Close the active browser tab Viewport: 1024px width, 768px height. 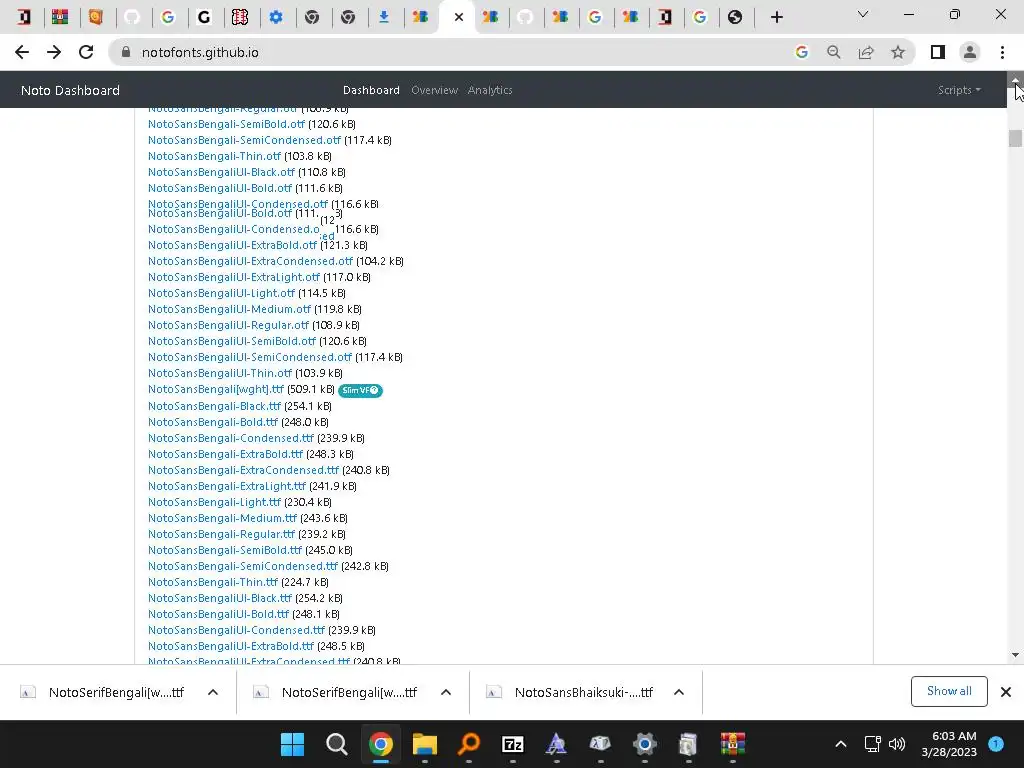tap(458, 17)
